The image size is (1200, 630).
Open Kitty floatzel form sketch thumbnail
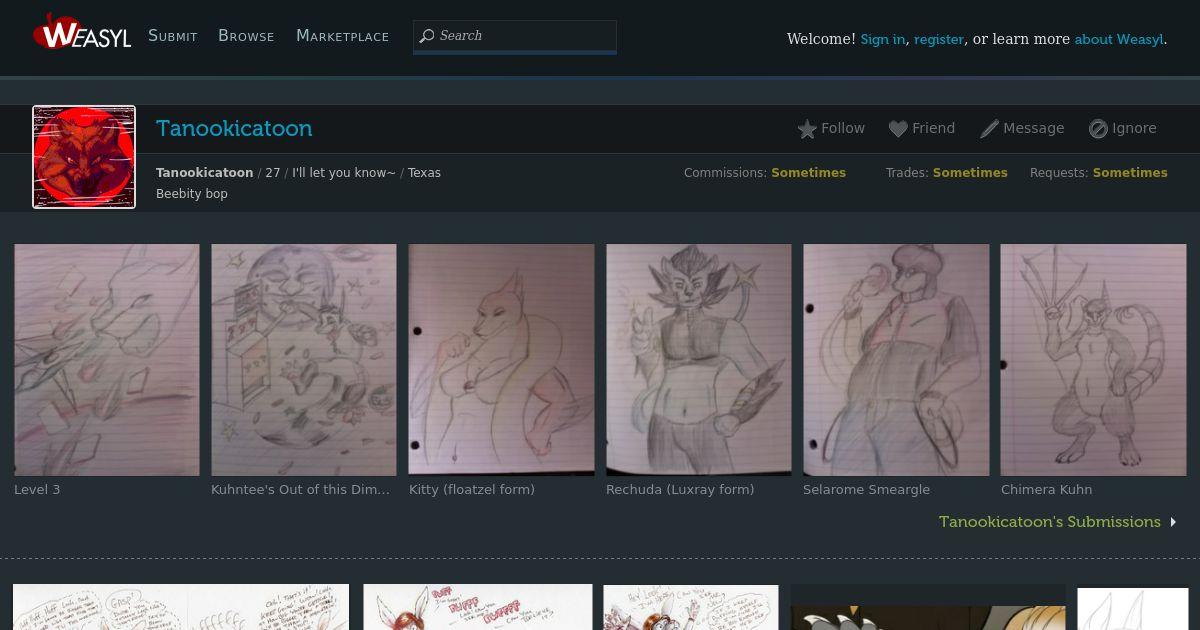tap(501, 360)
